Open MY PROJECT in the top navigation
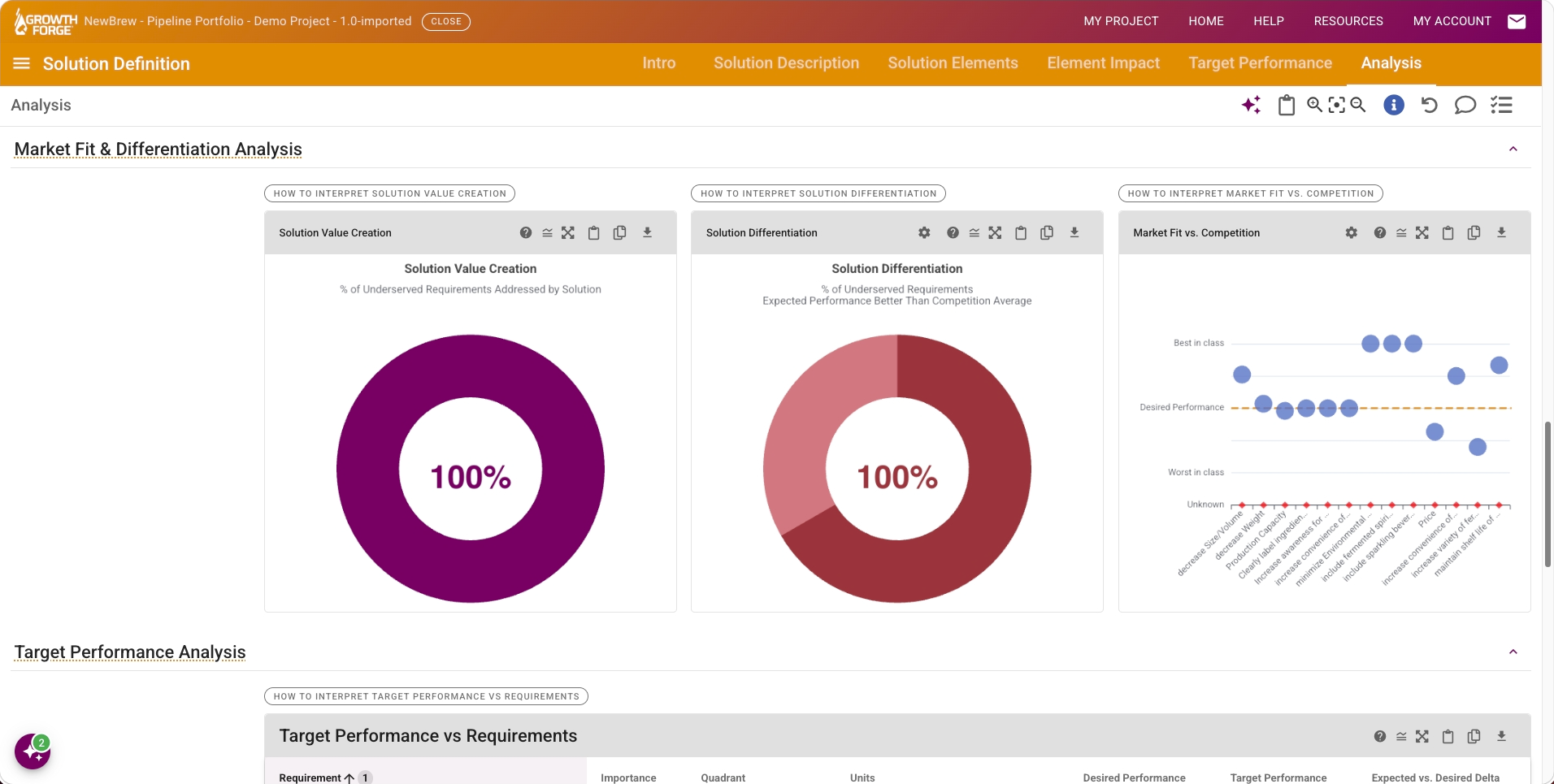 [1121, 21]
